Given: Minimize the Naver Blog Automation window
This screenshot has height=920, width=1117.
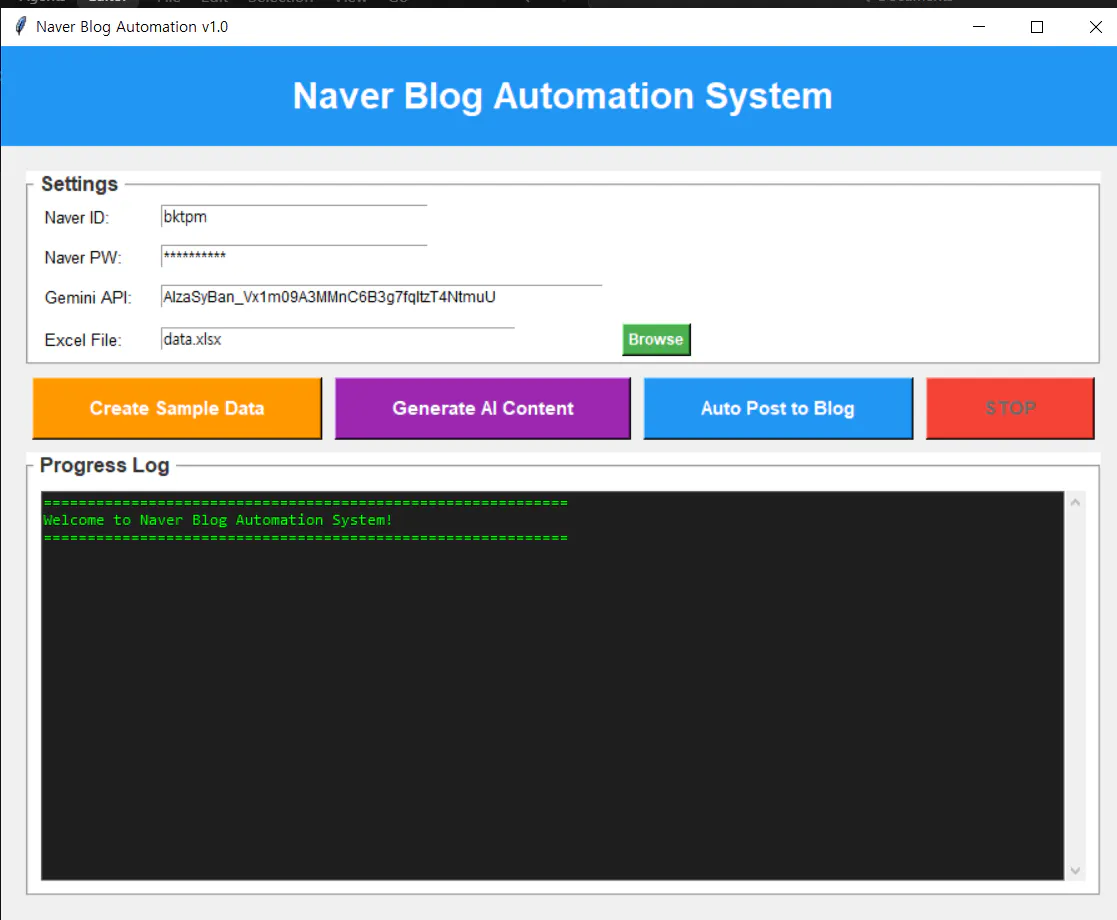Looking at the screenshot, I should (x=979, y=26).
